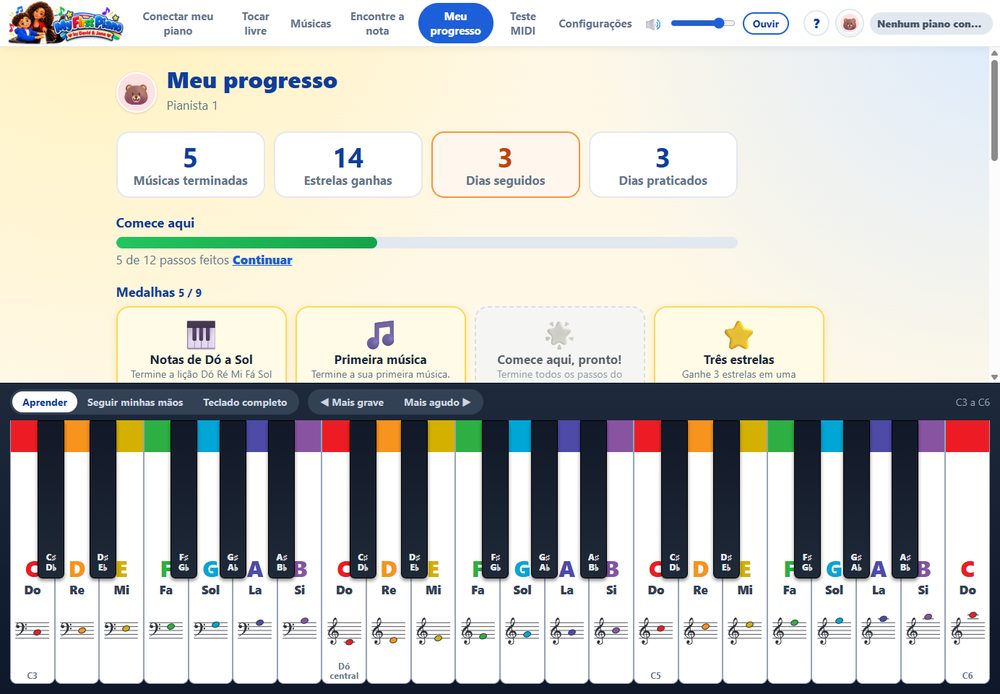
Task: Play the first F♯/G♭ black key
Action: (x=184, y=498)
